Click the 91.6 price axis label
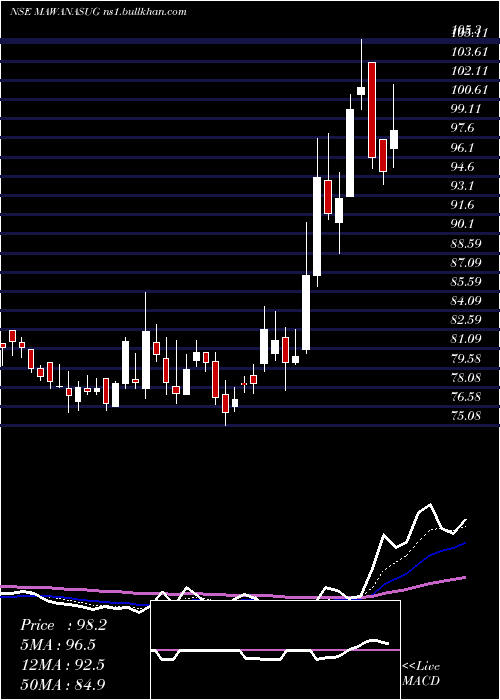The width and height of the screenshot is (500, 700). (463, 205)
